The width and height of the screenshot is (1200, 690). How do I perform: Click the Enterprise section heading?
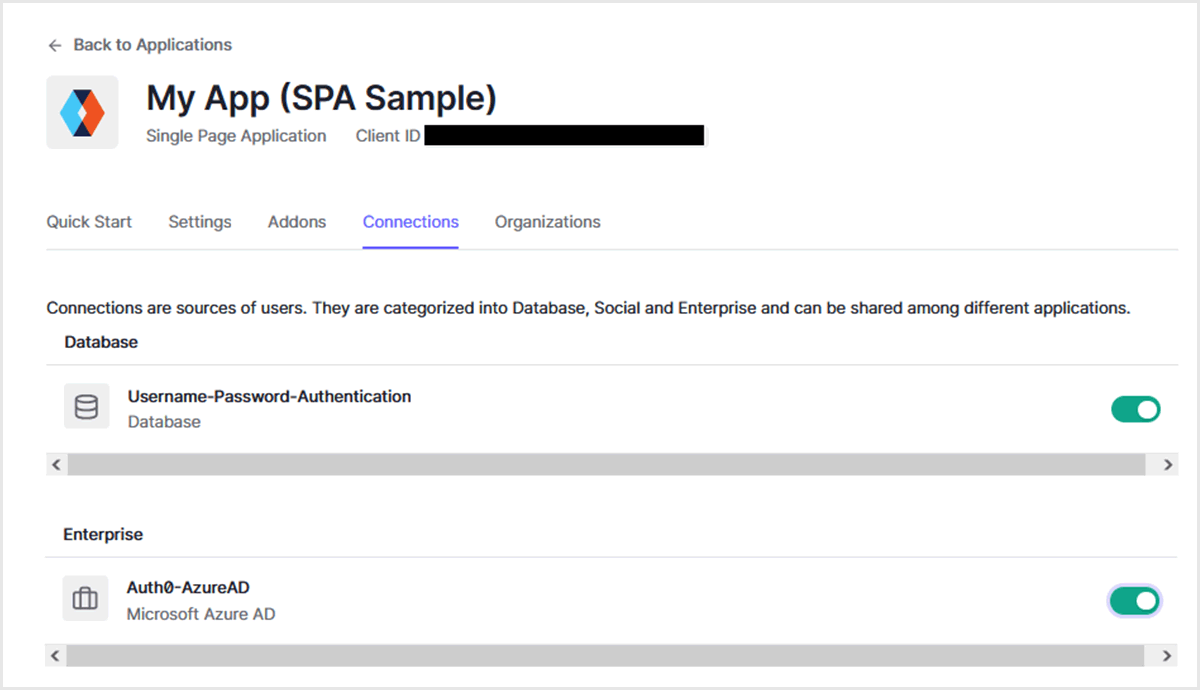(103, 535)
